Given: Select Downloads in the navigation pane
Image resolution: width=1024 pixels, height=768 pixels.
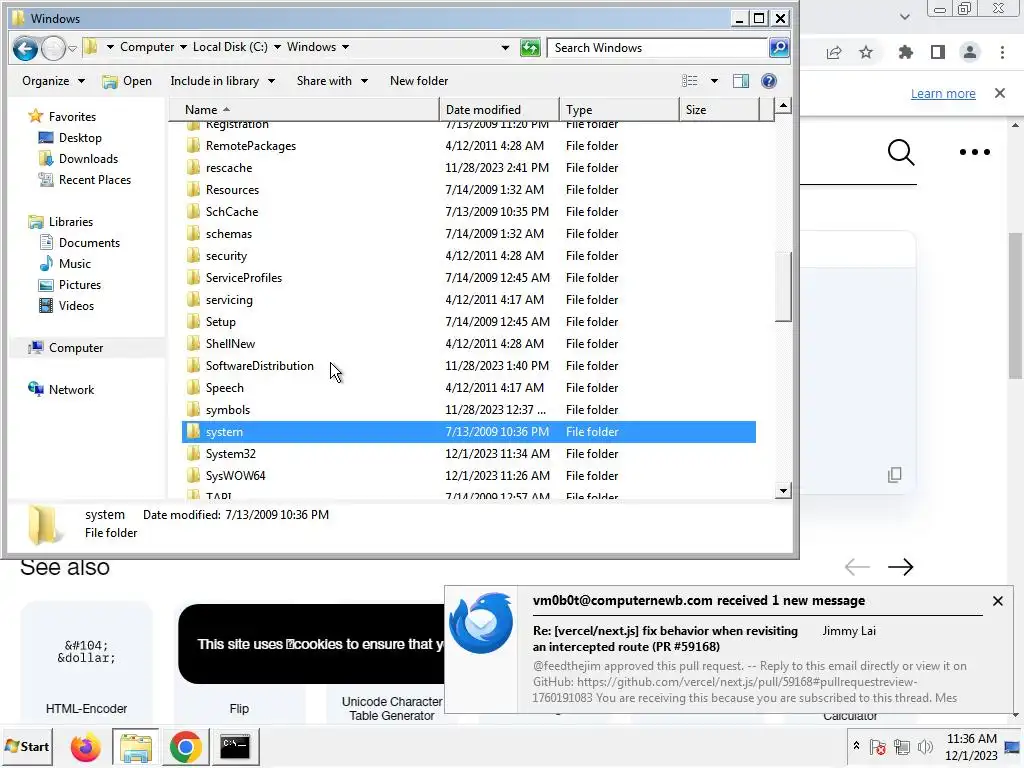Looking at the screenshot, I should (x=88, y=159).
